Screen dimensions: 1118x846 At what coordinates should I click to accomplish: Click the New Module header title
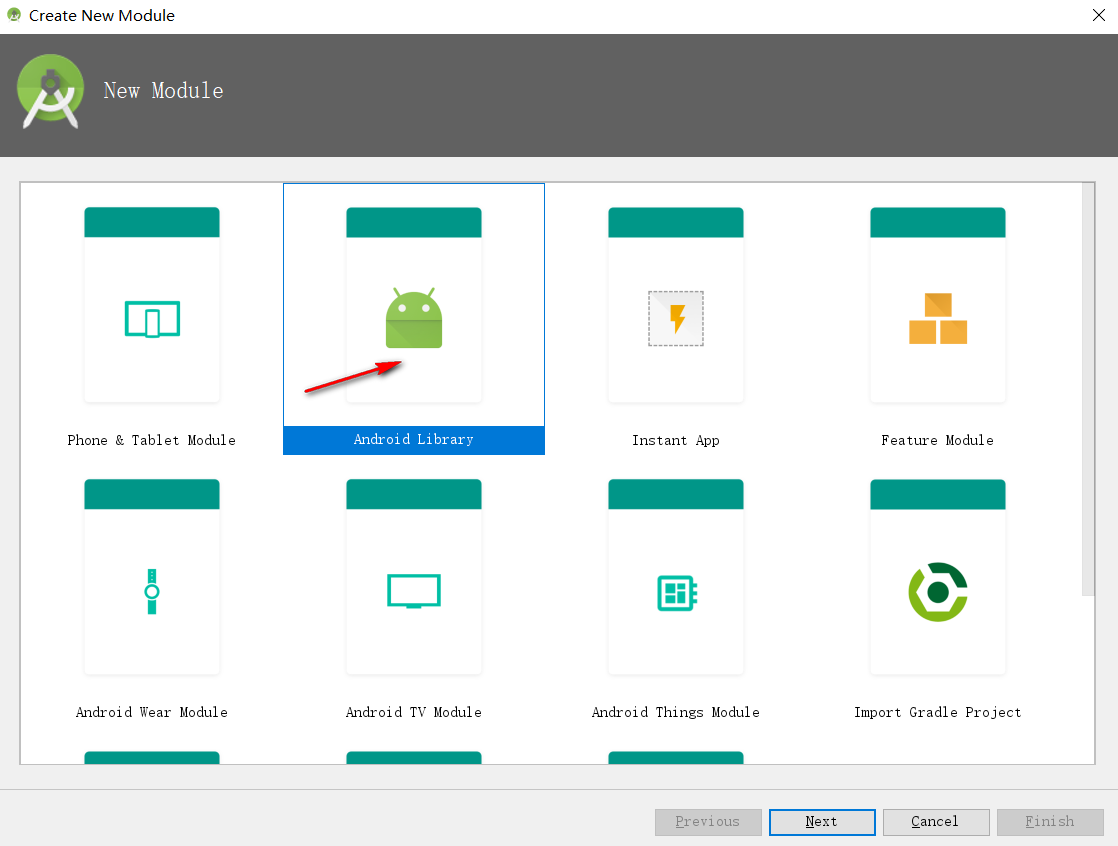[x=163, y=91]
